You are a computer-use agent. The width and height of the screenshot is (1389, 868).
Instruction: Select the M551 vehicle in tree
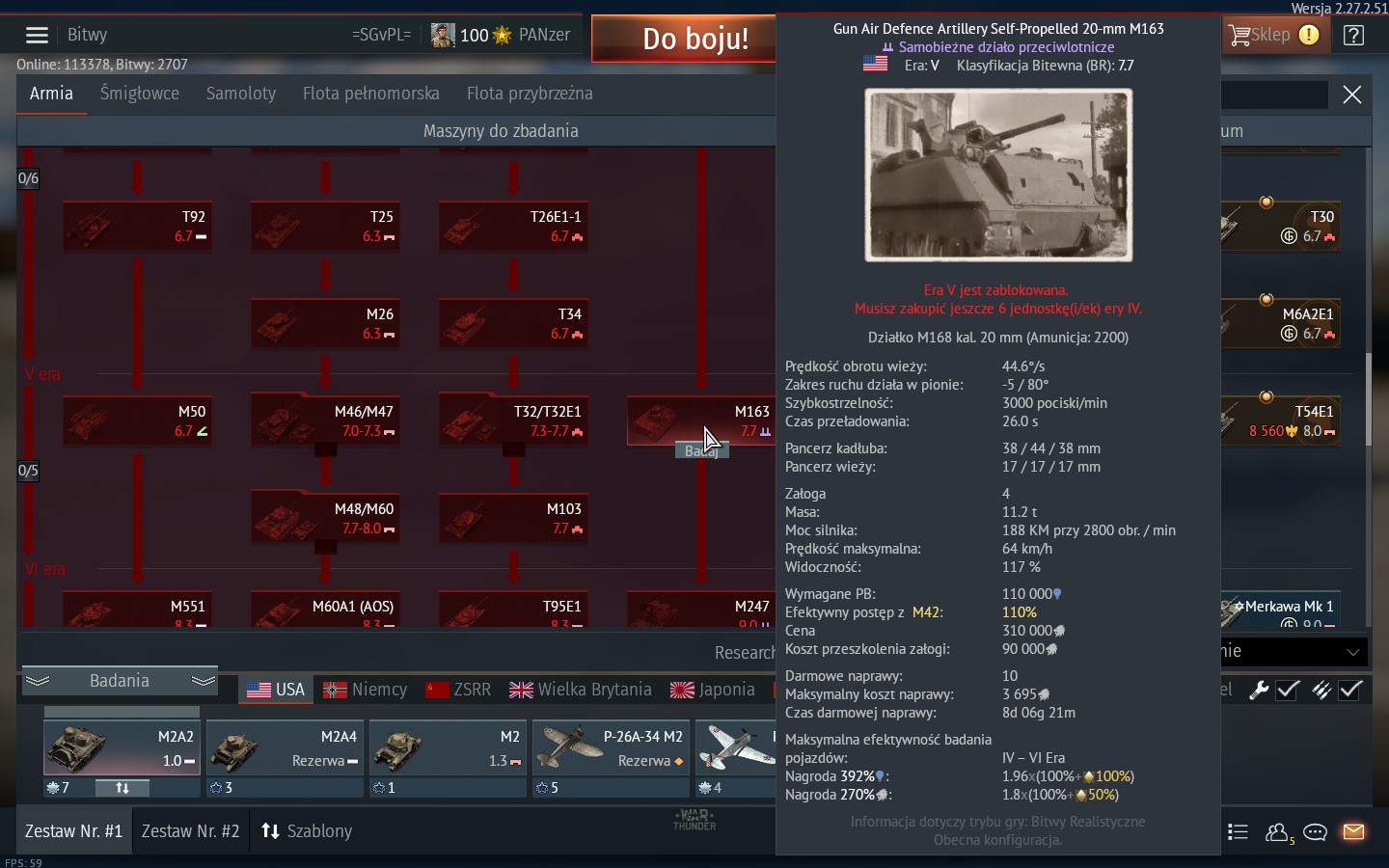(x=138, y=610)
